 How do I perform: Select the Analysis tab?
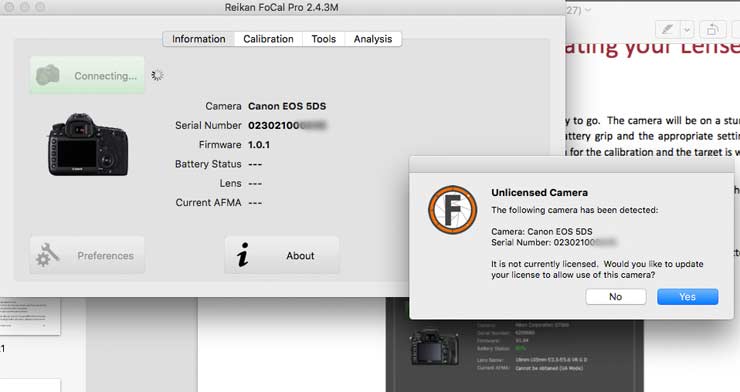tap(373, 39)
